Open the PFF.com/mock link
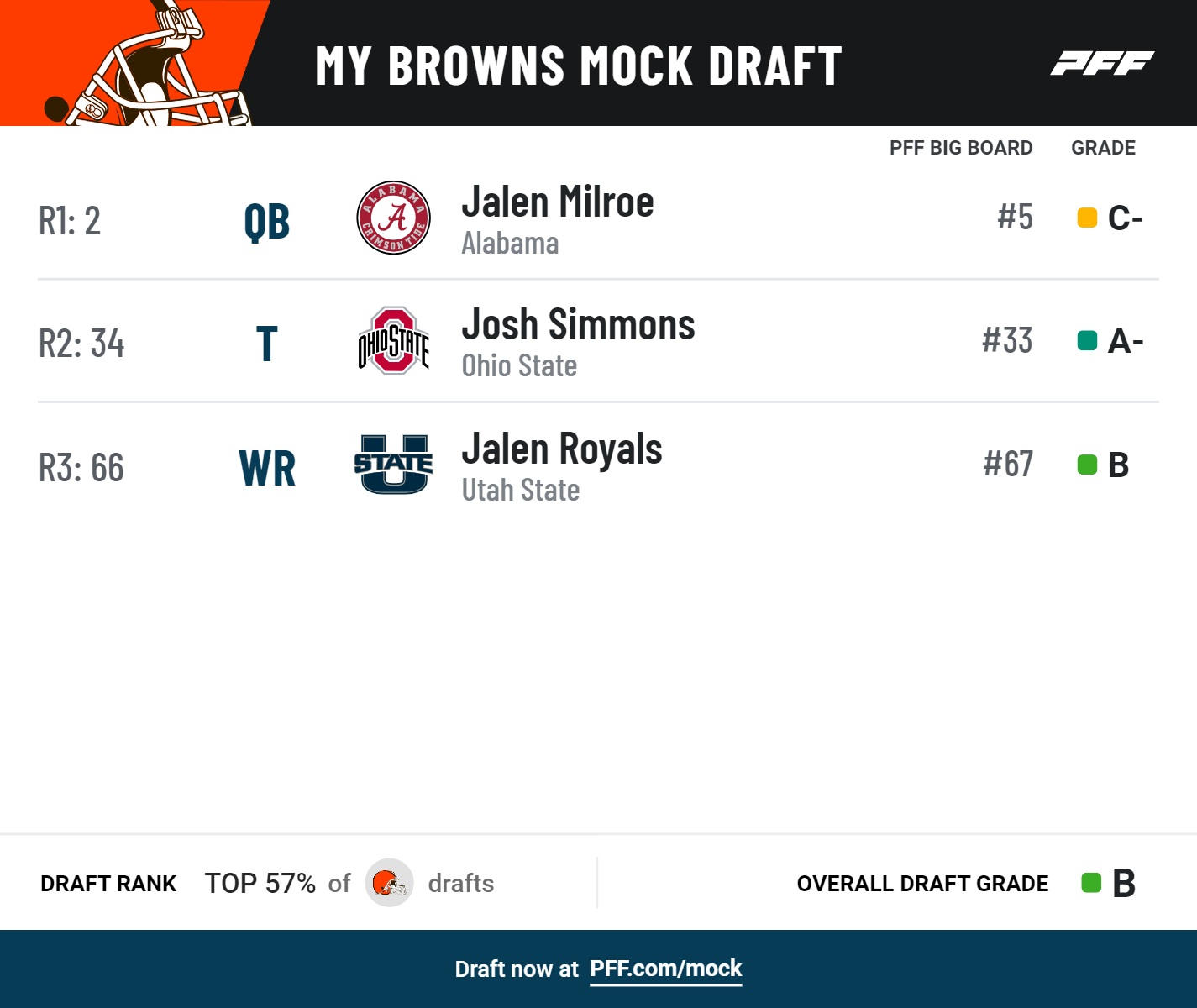1197x1008 pixels. (x=665, y=969)
